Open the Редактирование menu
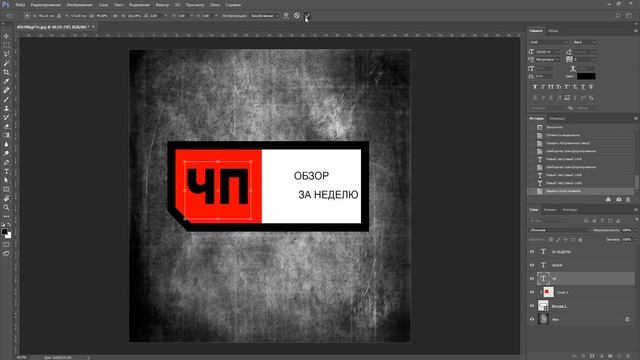The height and width of the screenshot is (360, 640). (x=46, y=5)
